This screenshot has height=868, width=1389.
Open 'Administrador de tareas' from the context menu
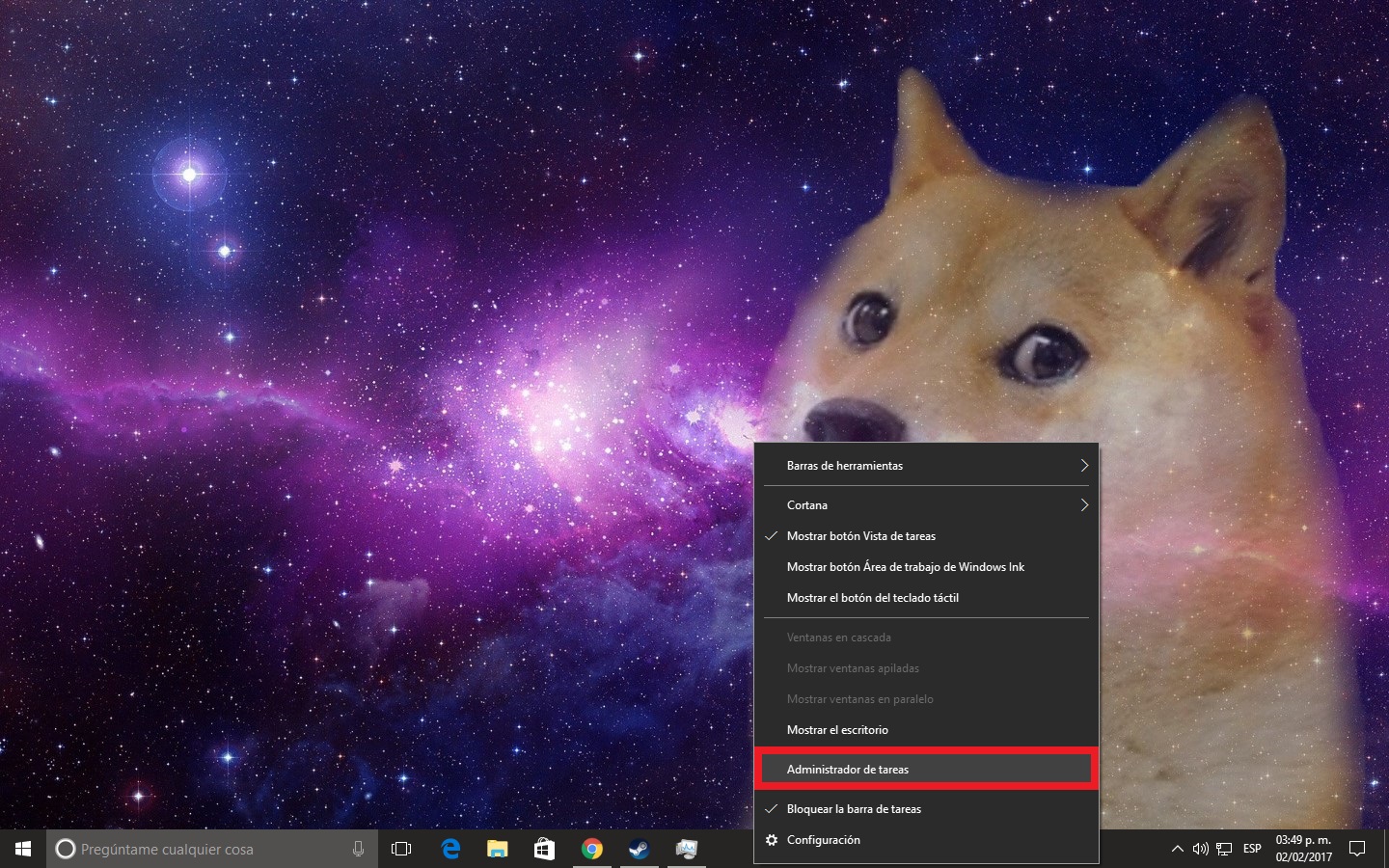pyautogui.click(x=926, y=770)
